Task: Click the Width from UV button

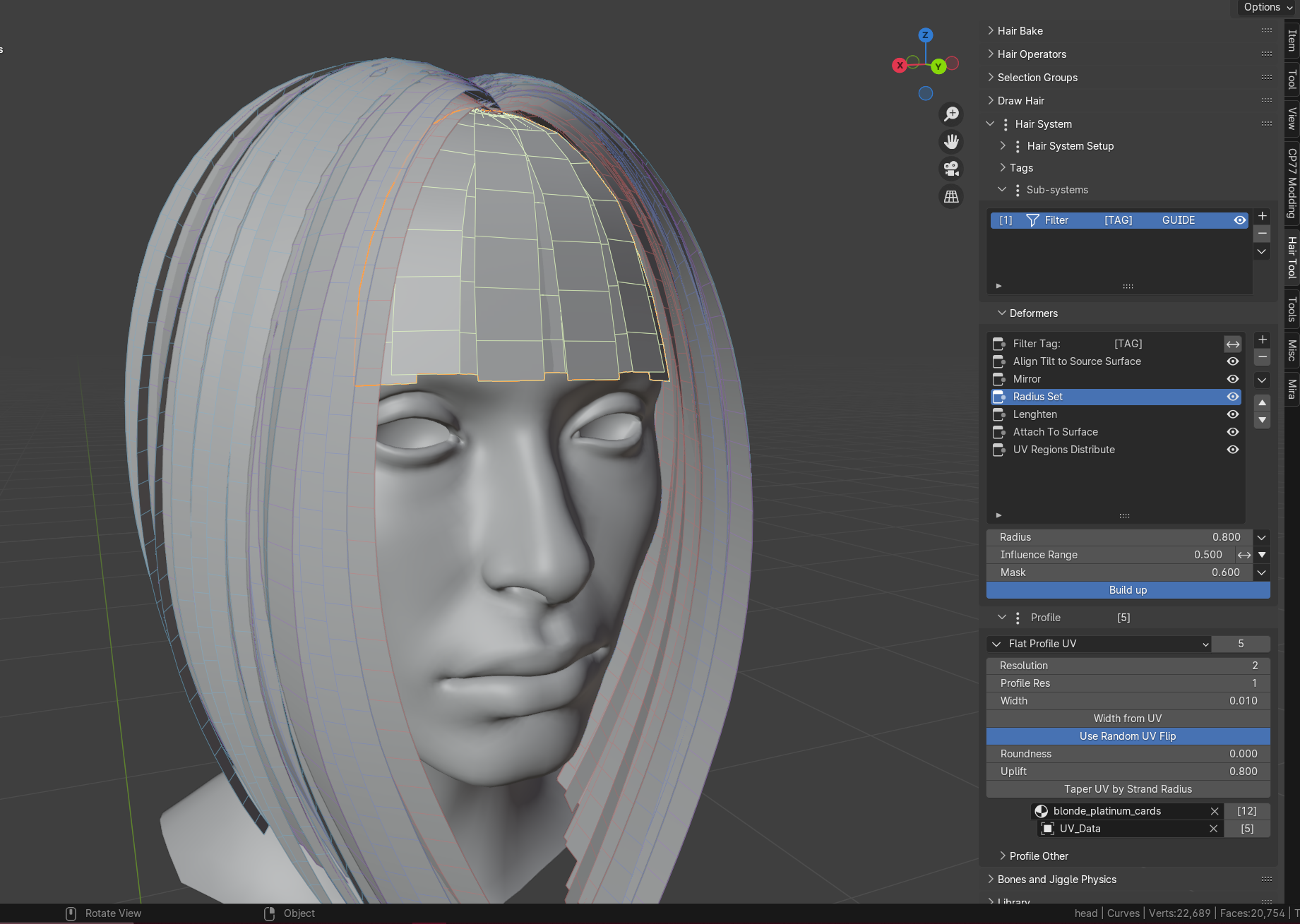Action: click(x=1128, y=719)
